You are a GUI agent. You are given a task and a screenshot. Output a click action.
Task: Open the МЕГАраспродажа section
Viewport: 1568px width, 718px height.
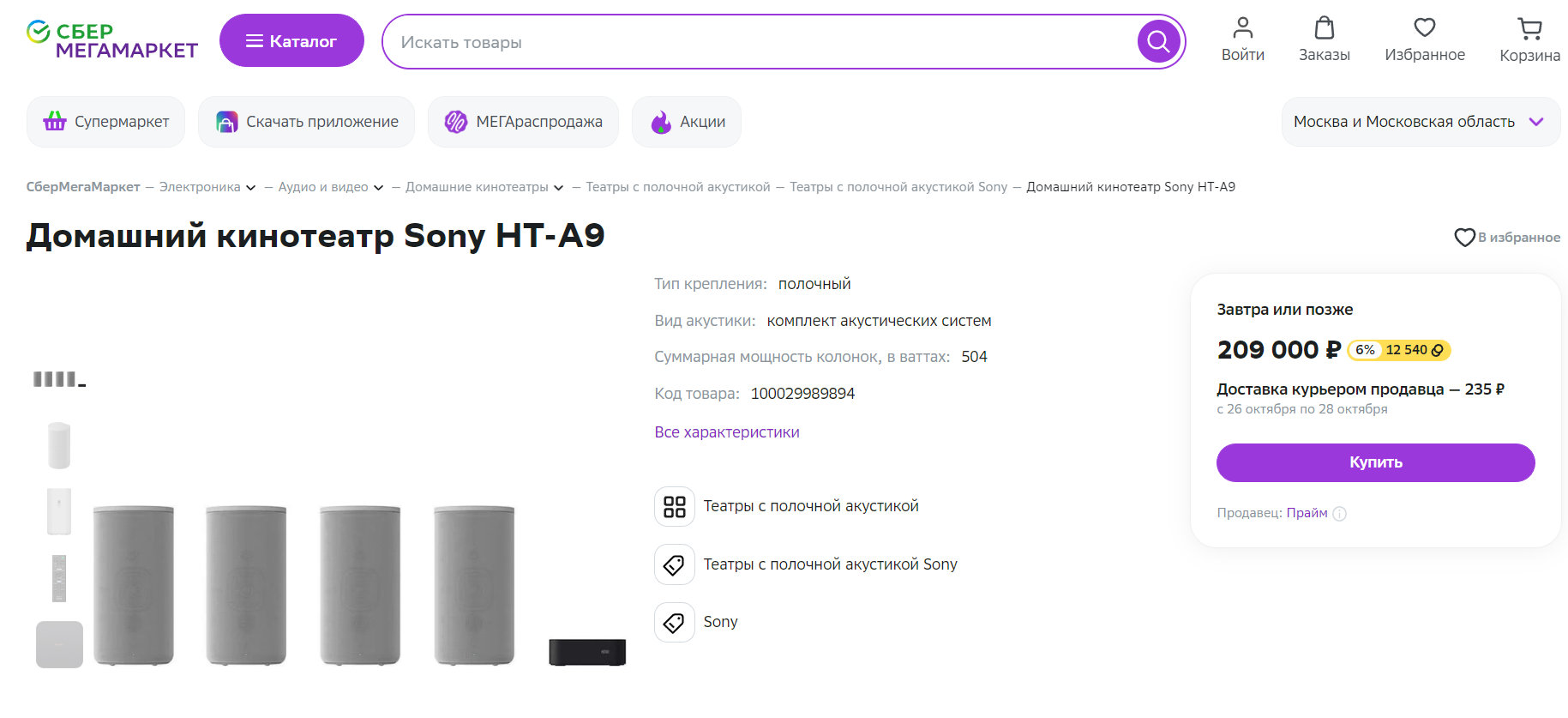coord(523,122)
